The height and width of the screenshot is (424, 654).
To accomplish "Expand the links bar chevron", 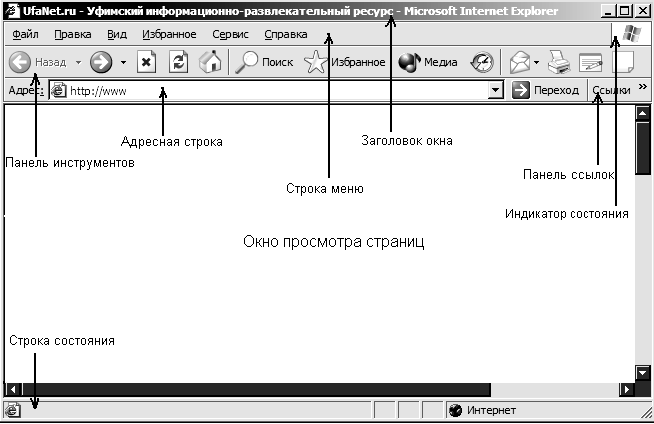I will coord(642,87).
